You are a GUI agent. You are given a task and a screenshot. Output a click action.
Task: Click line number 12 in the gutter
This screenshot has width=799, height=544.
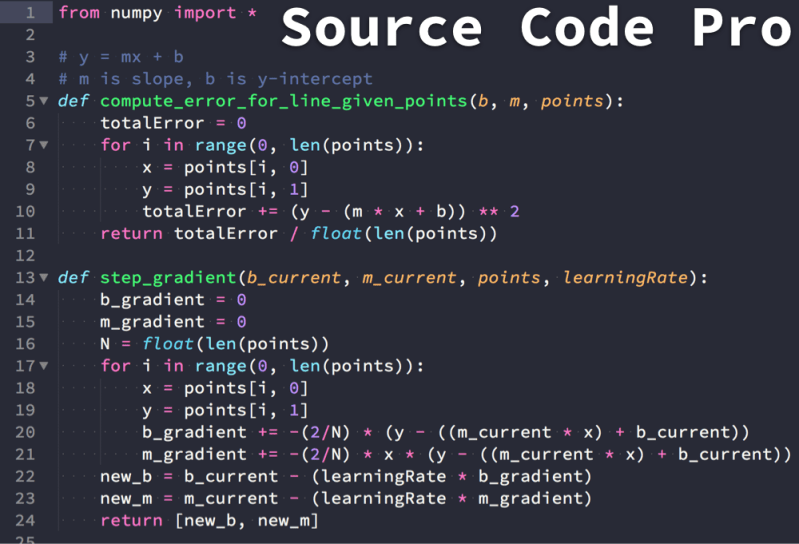point(25,255)
